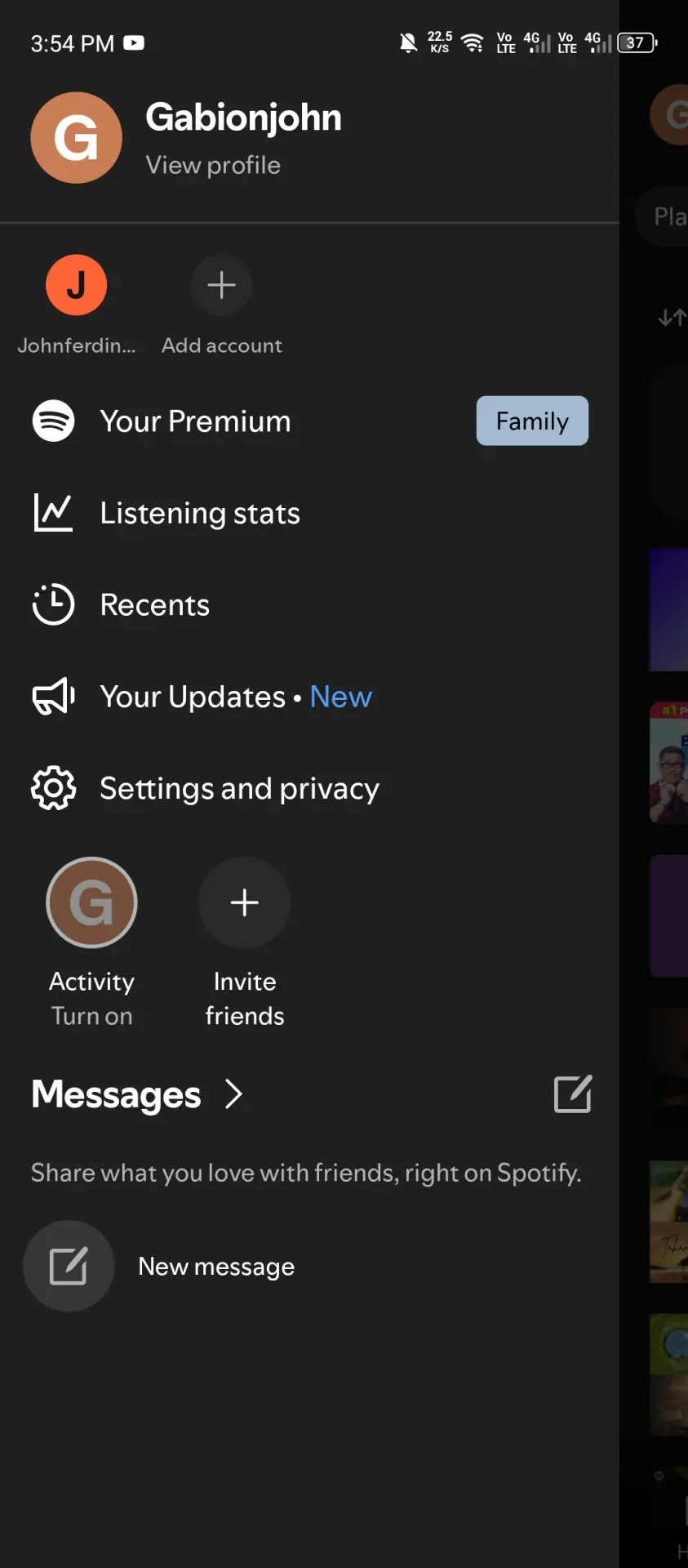Tap the Recents clock icon
This screenshot has height=1568, width=688.
[54, 604]
